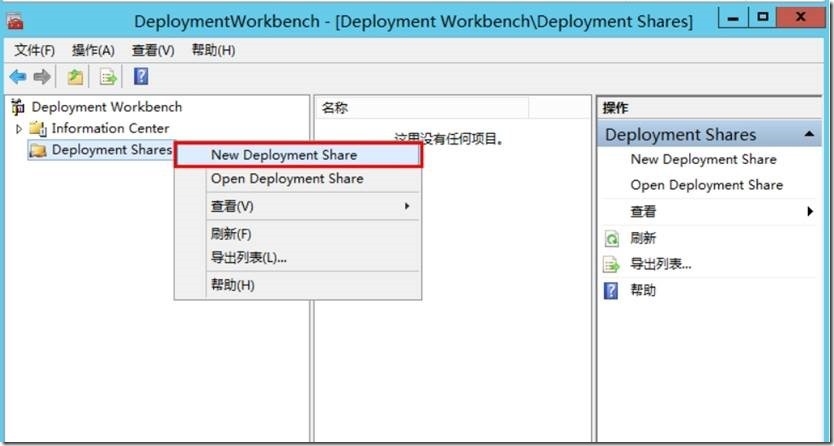
Task: Click the Deployment Shares actions section title
Action: coord(680,134)
